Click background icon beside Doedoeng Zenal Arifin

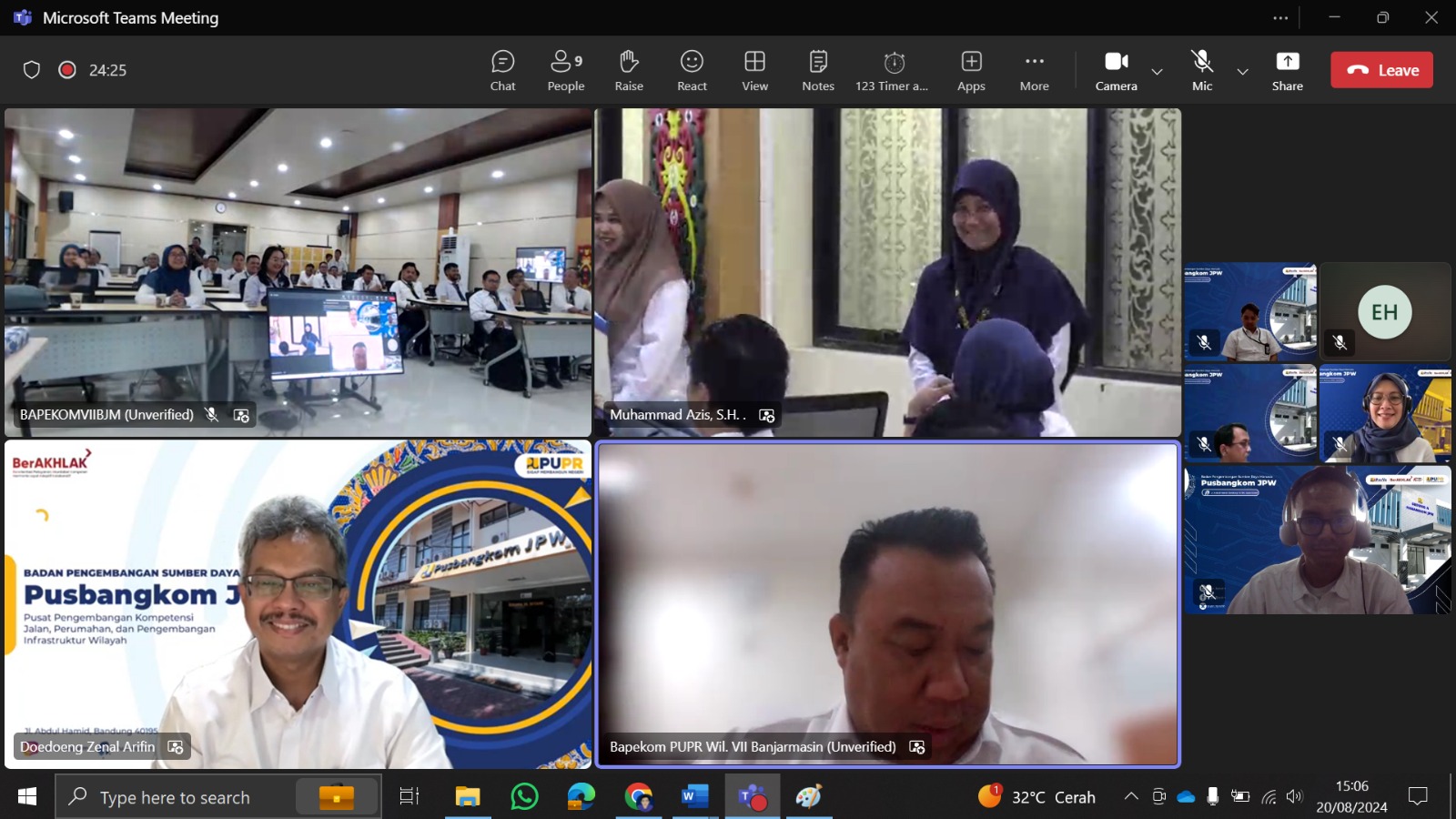(176, 747)
